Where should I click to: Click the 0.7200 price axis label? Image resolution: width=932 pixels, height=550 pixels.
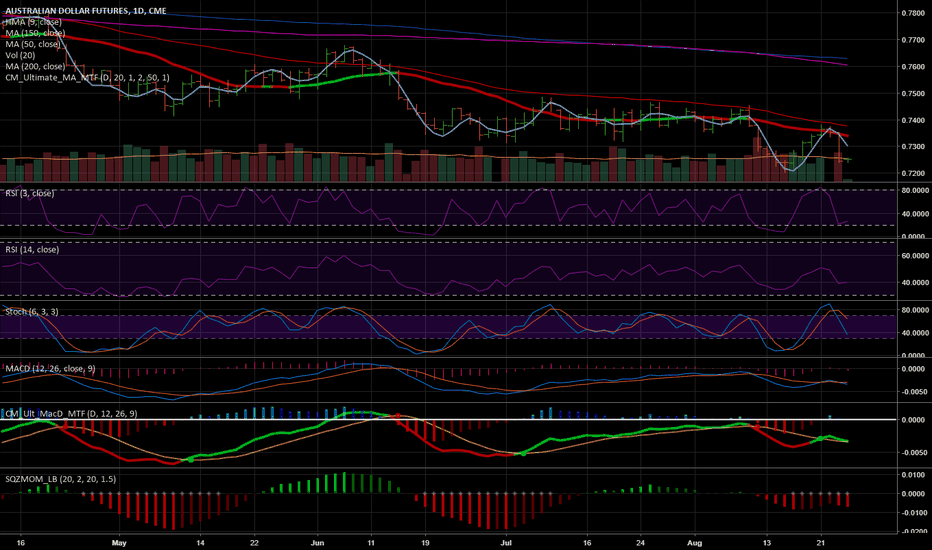913,173
